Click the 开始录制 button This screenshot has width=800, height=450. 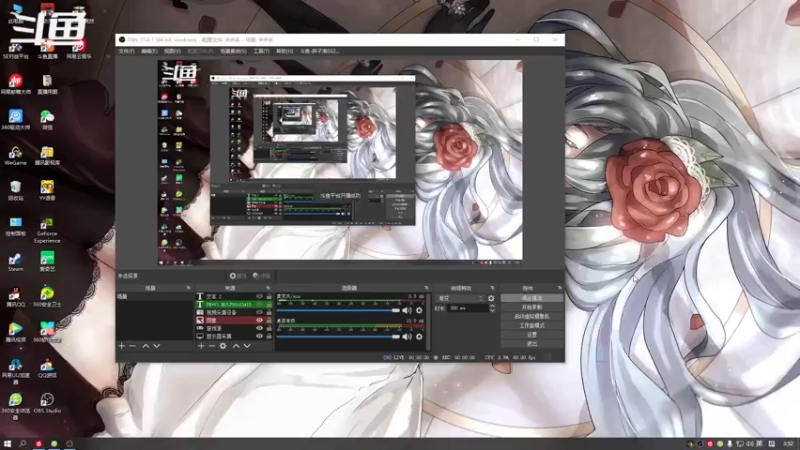point(532,307)
